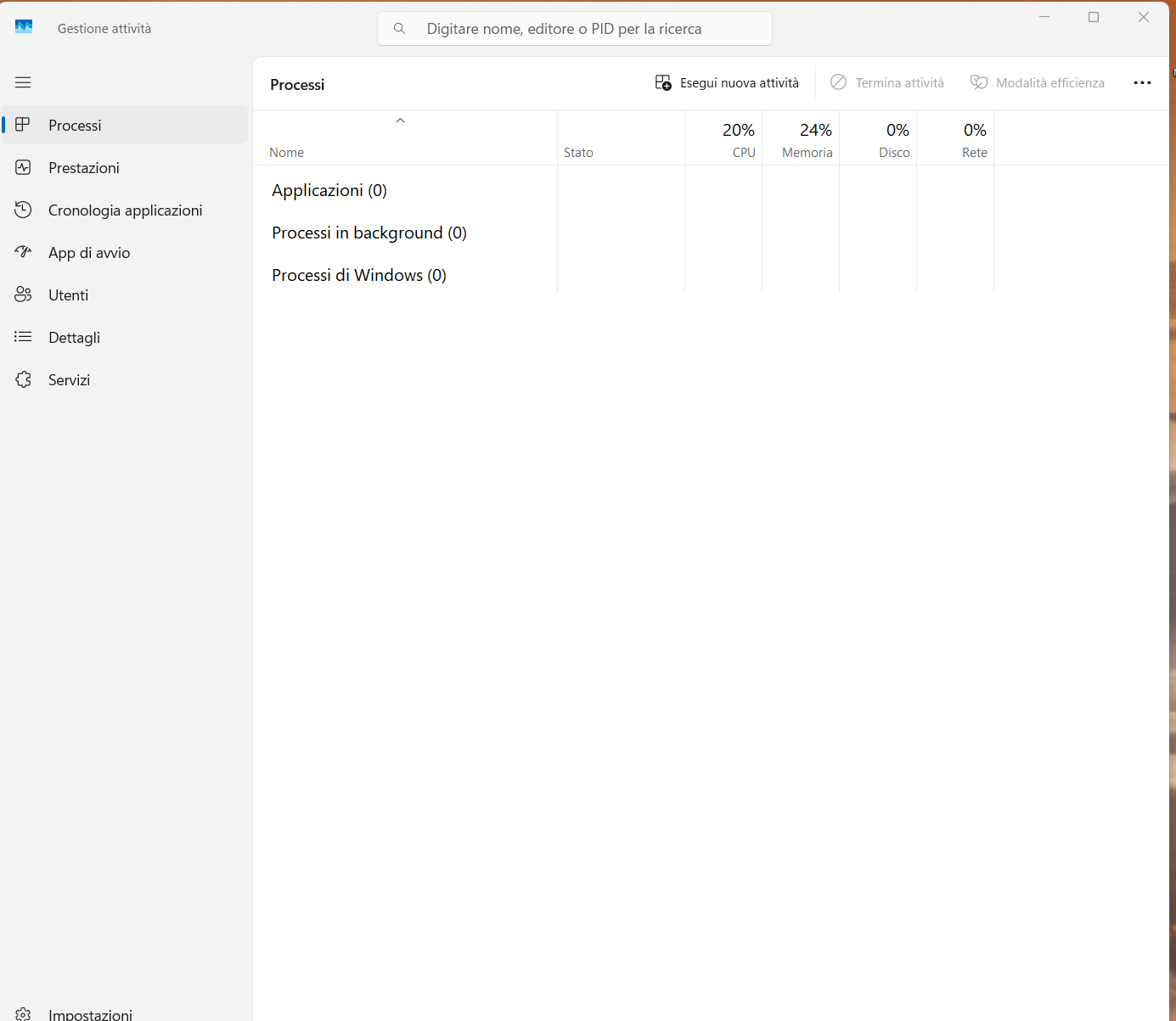Open Prestazioni performance page

click(x=125, y=167)
